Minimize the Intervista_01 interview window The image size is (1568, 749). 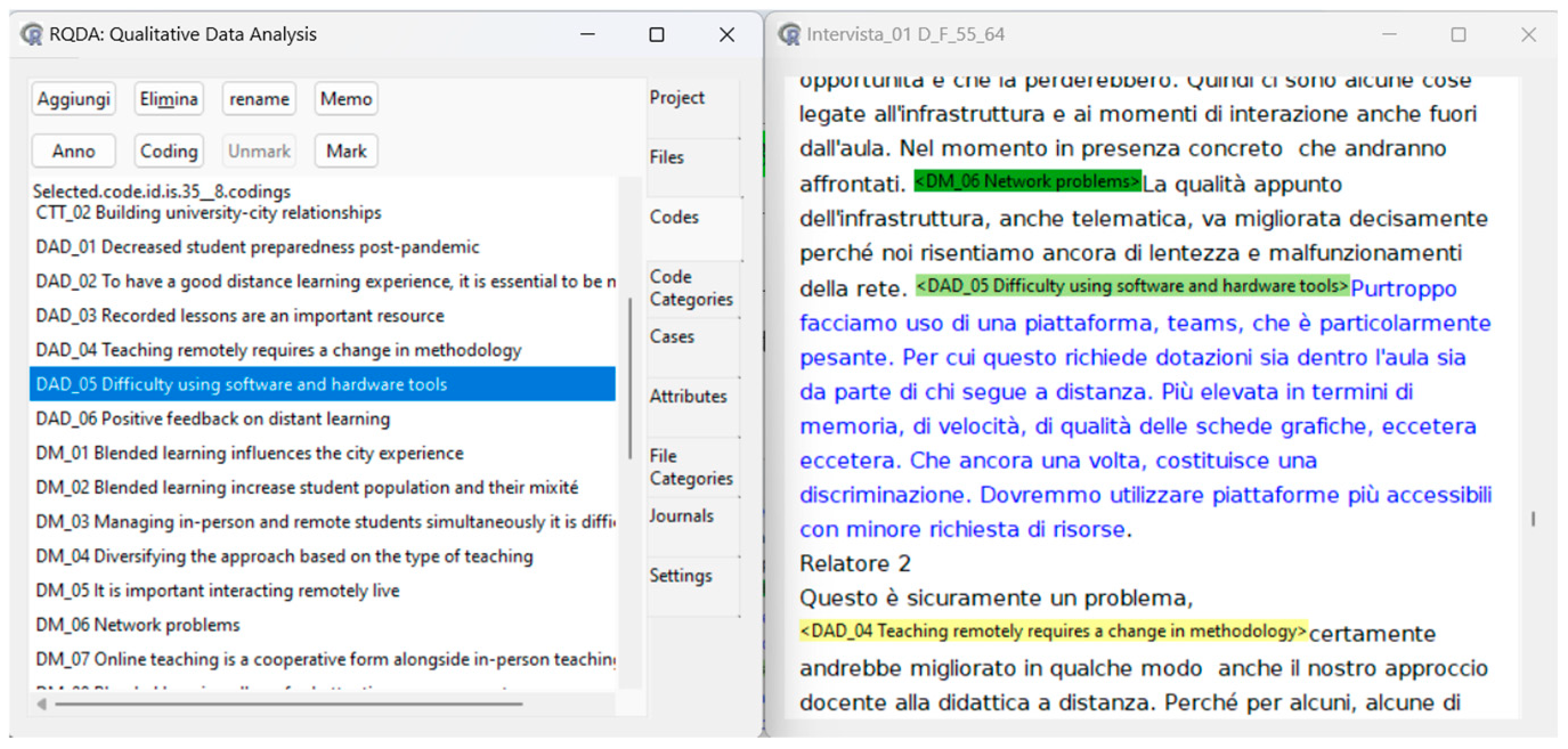point(1388,35)
